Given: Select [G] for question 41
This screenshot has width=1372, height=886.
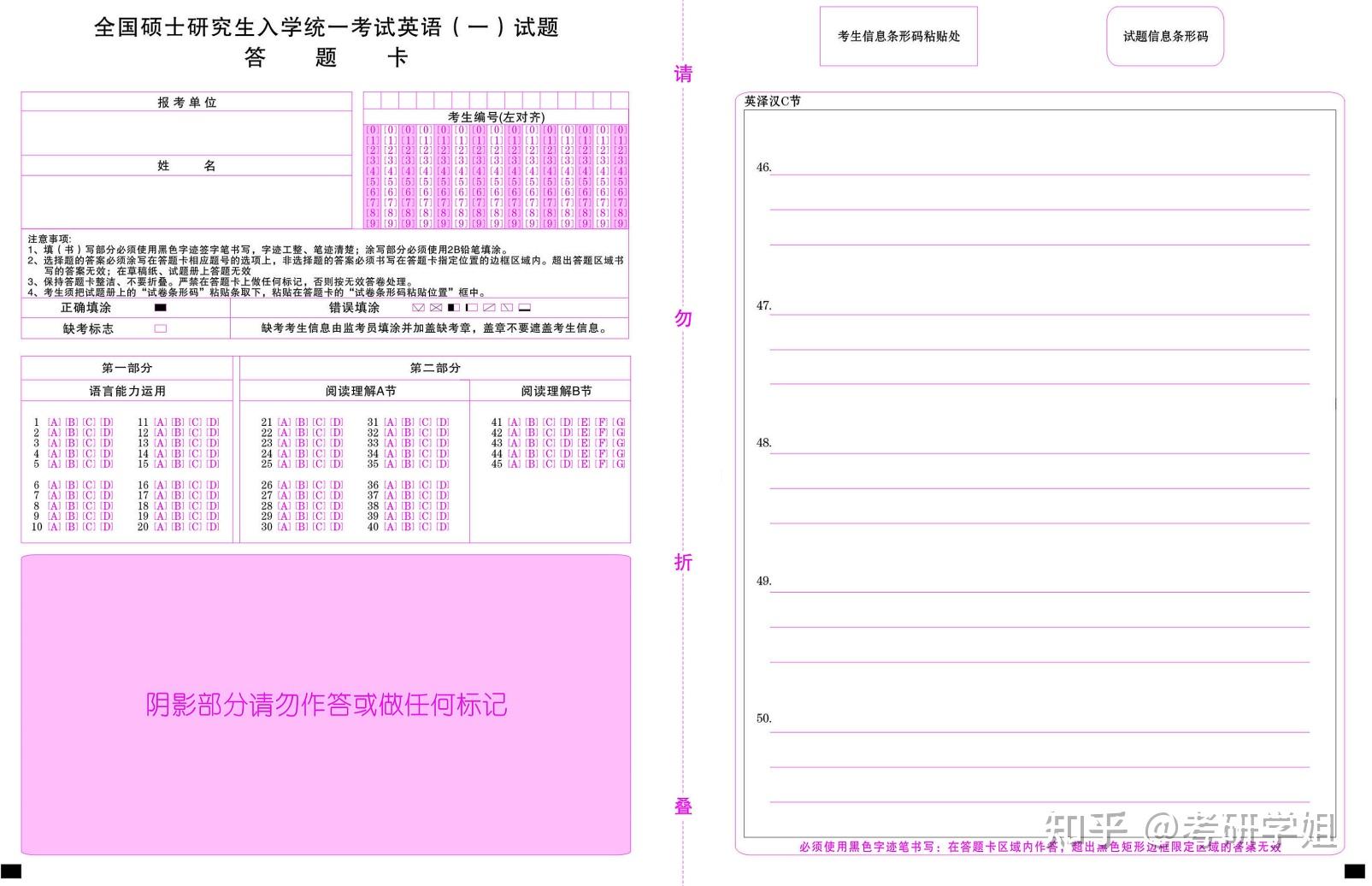Looking at the screenshot, I should 620,422.
